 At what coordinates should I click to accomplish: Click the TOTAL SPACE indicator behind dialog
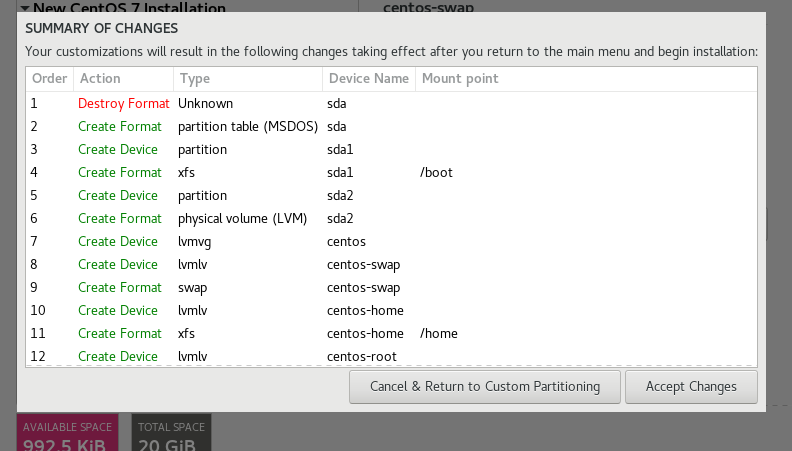[171, 433]
